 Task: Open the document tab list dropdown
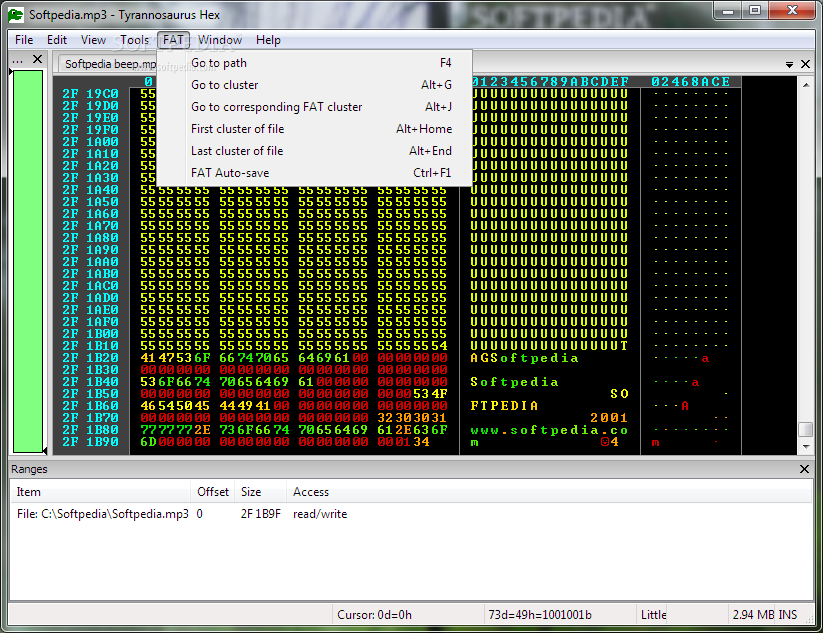789,65
